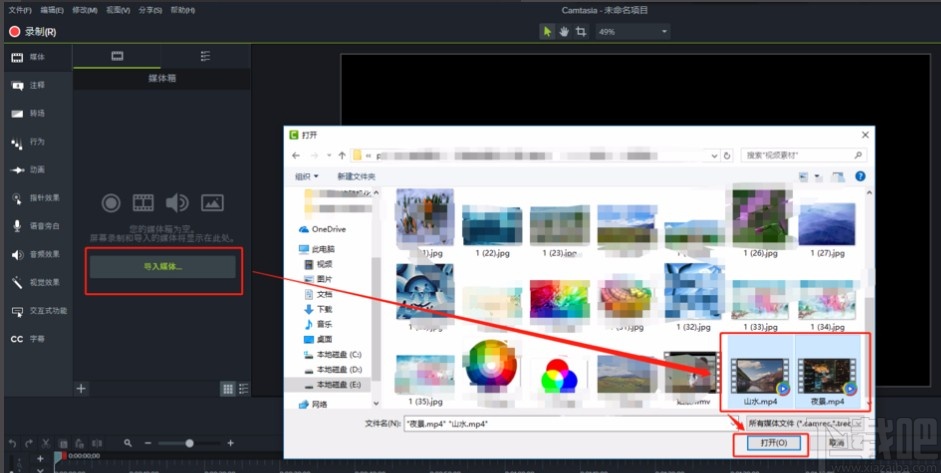Click the timeline zoom-out minus button
The height and width of the screenshot is (473, 941).
pyautogui.click(x=148, y=443)
